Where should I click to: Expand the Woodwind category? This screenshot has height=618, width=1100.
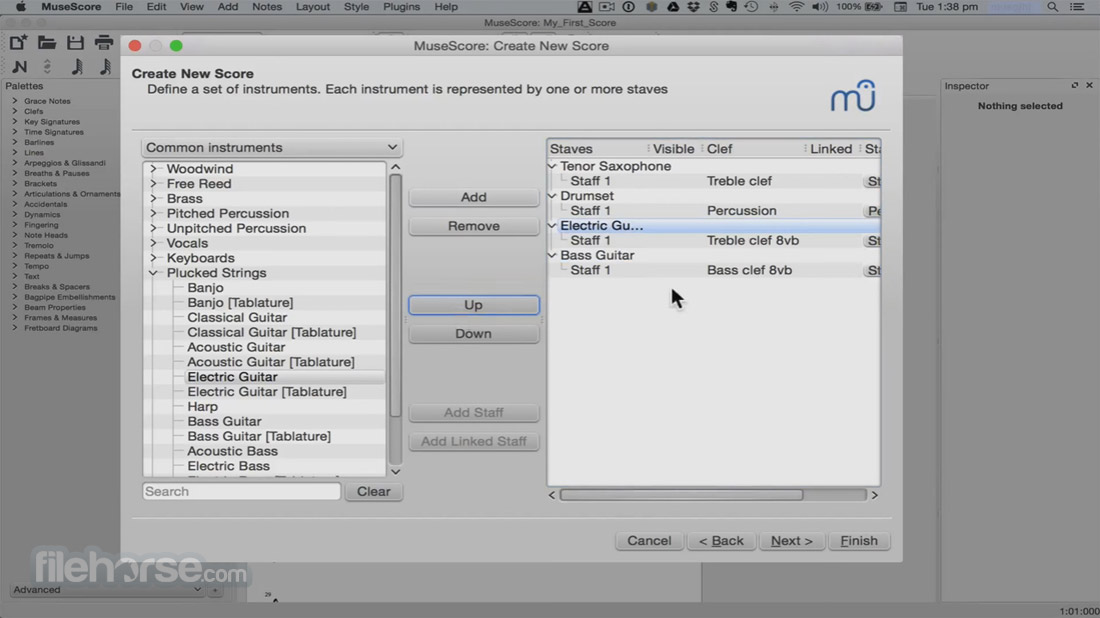[x=154, y=169]
